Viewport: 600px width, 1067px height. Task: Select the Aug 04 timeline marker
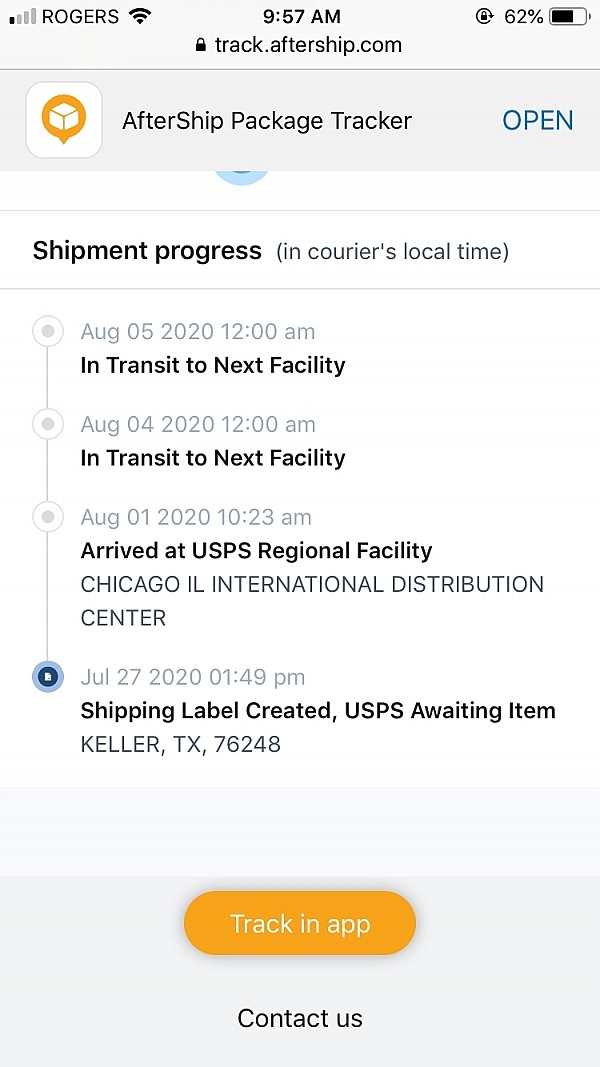pyautogui.click(x=47, y=424)
